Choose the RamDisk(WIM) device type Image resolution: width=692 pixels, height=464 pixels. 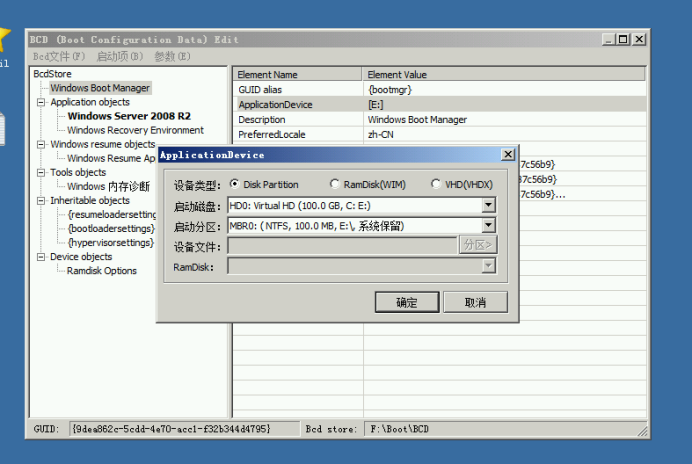pos(335,184)
